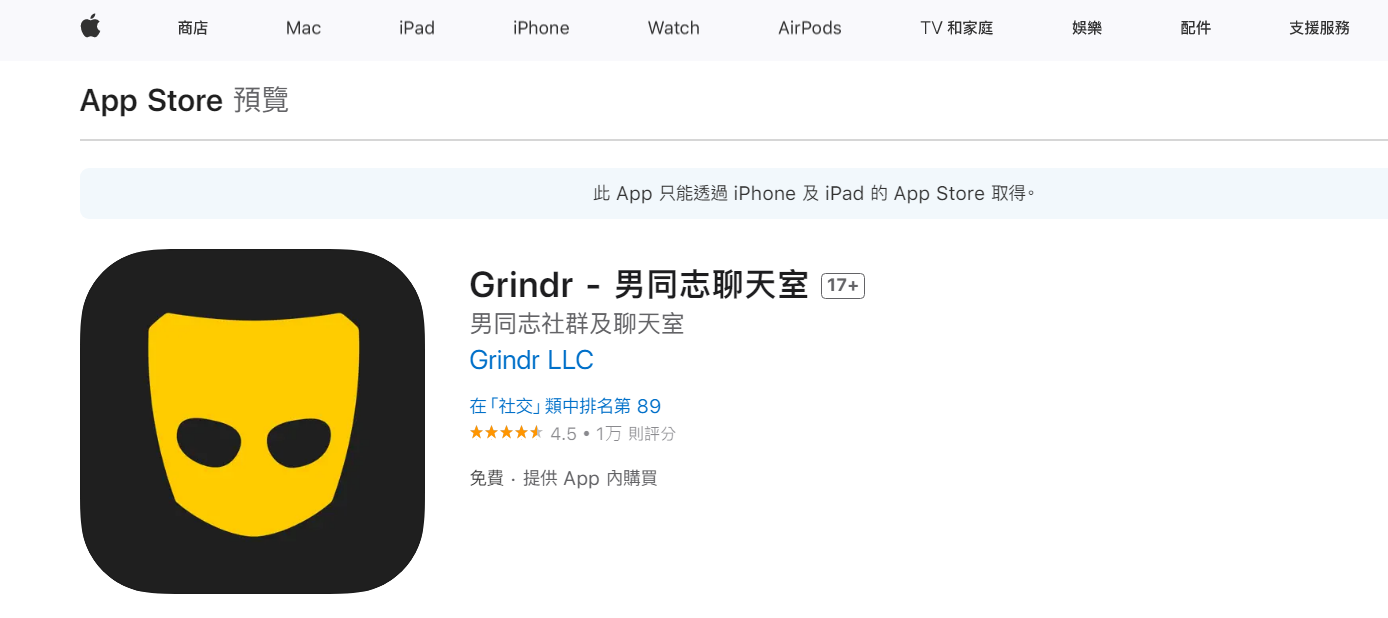Click the Apple logo icon
The image size is (1388, 618).
91,28
